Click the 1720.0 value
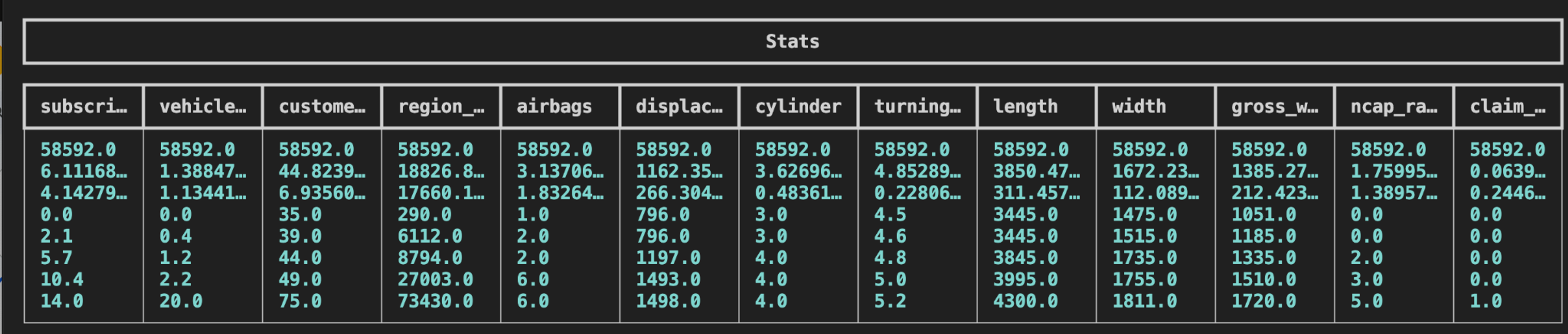 pos(1264,301)
